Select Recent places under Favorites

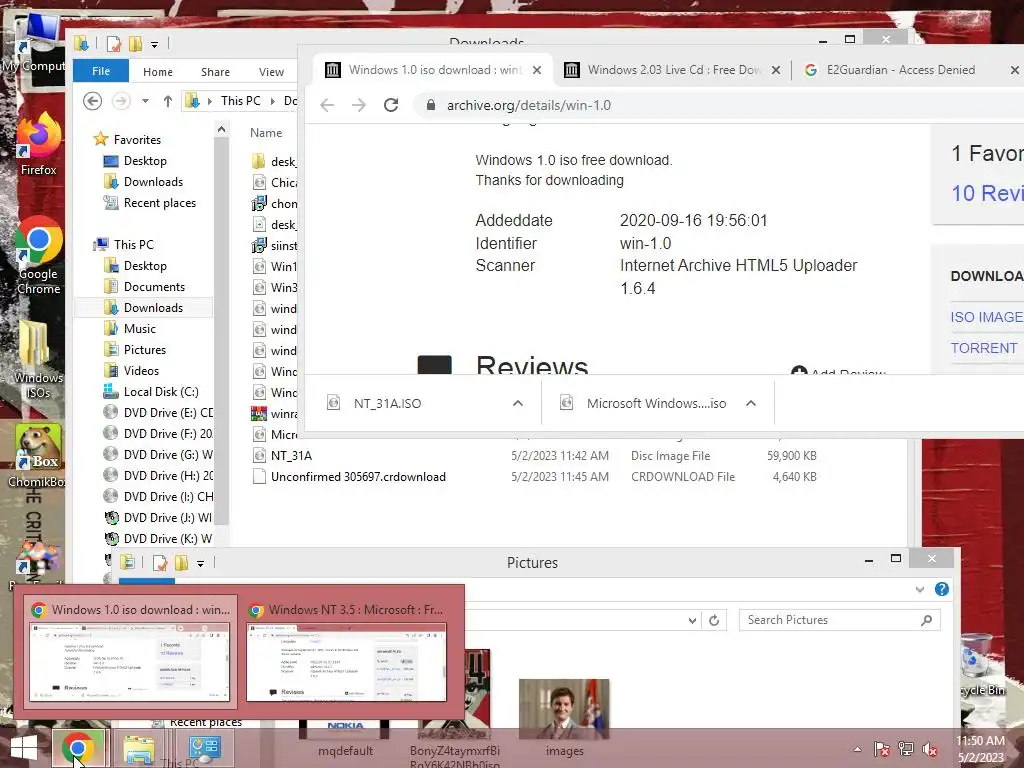point(160,203)
